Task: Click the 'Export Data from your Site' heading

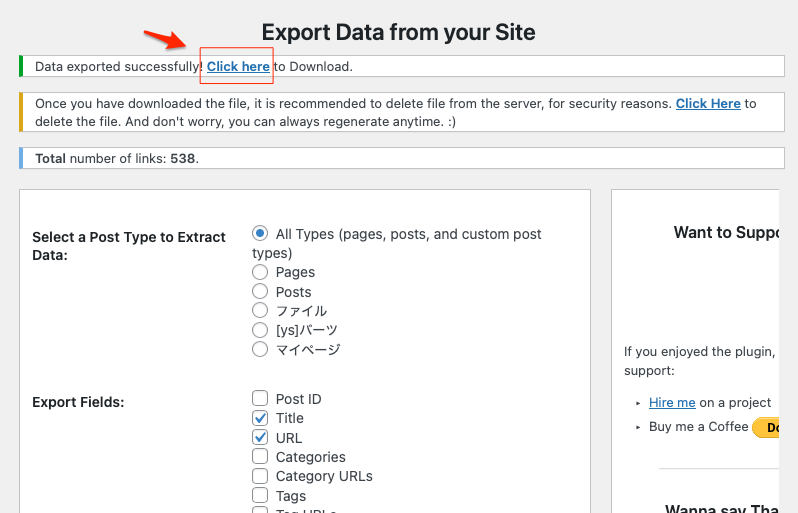Action: [398, 32]
